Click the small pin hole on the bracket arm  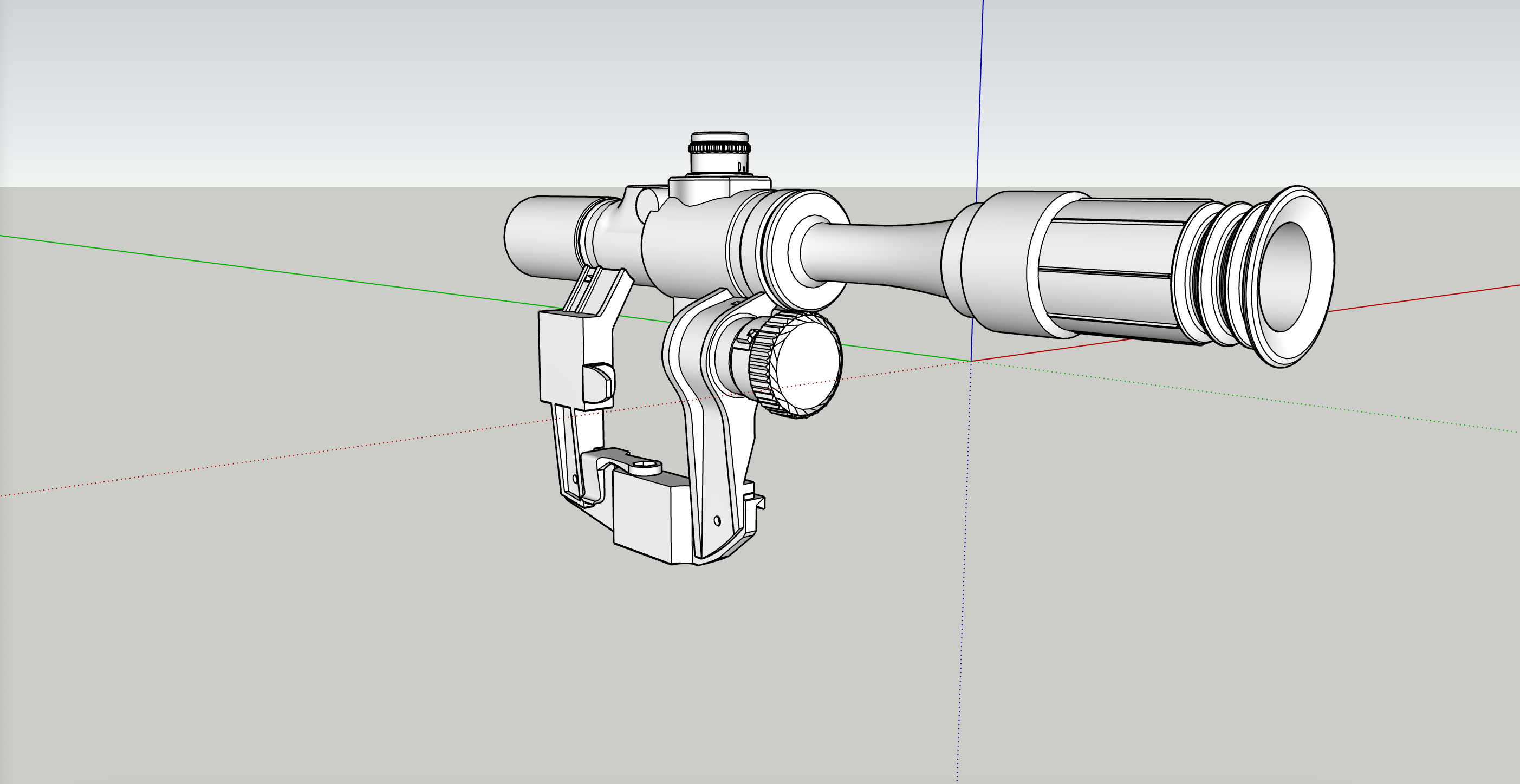[x=717, y=520]
